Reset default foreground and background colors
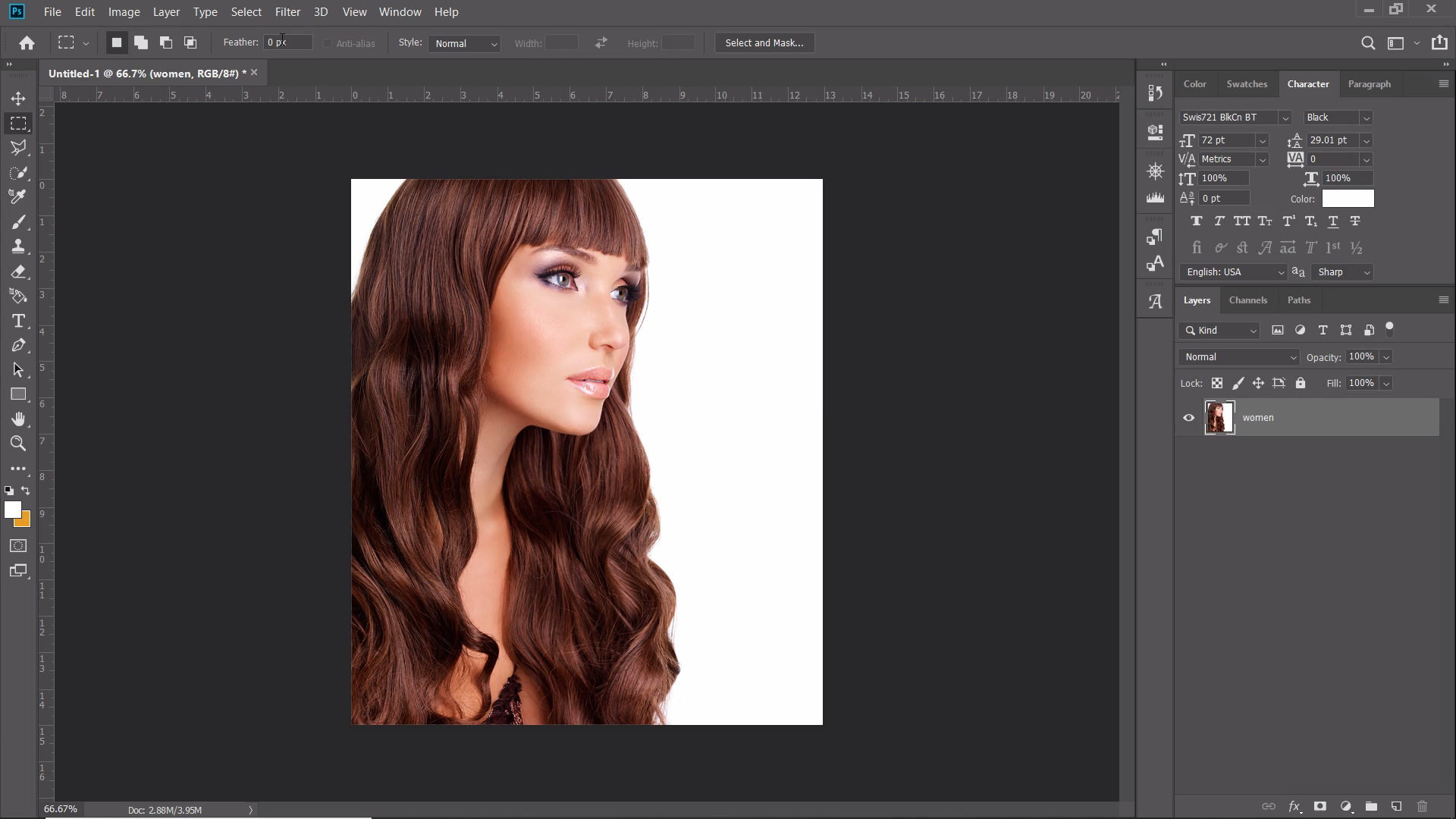This screenshot has width=1456, height=819. point(9,491)
